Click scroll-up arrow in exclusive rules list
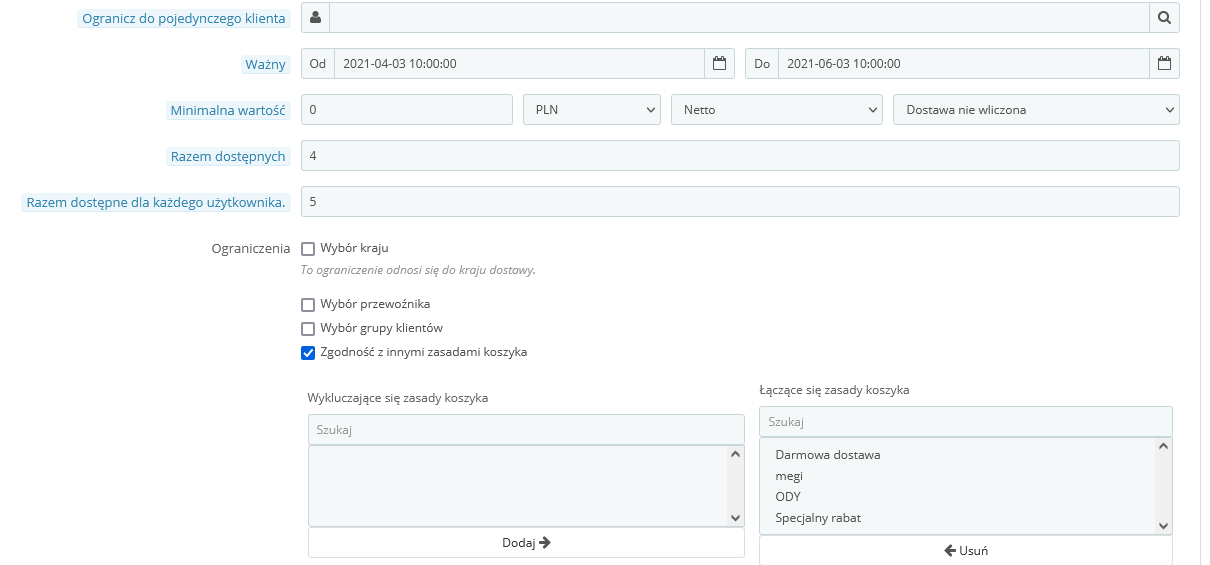 point(736,454)
